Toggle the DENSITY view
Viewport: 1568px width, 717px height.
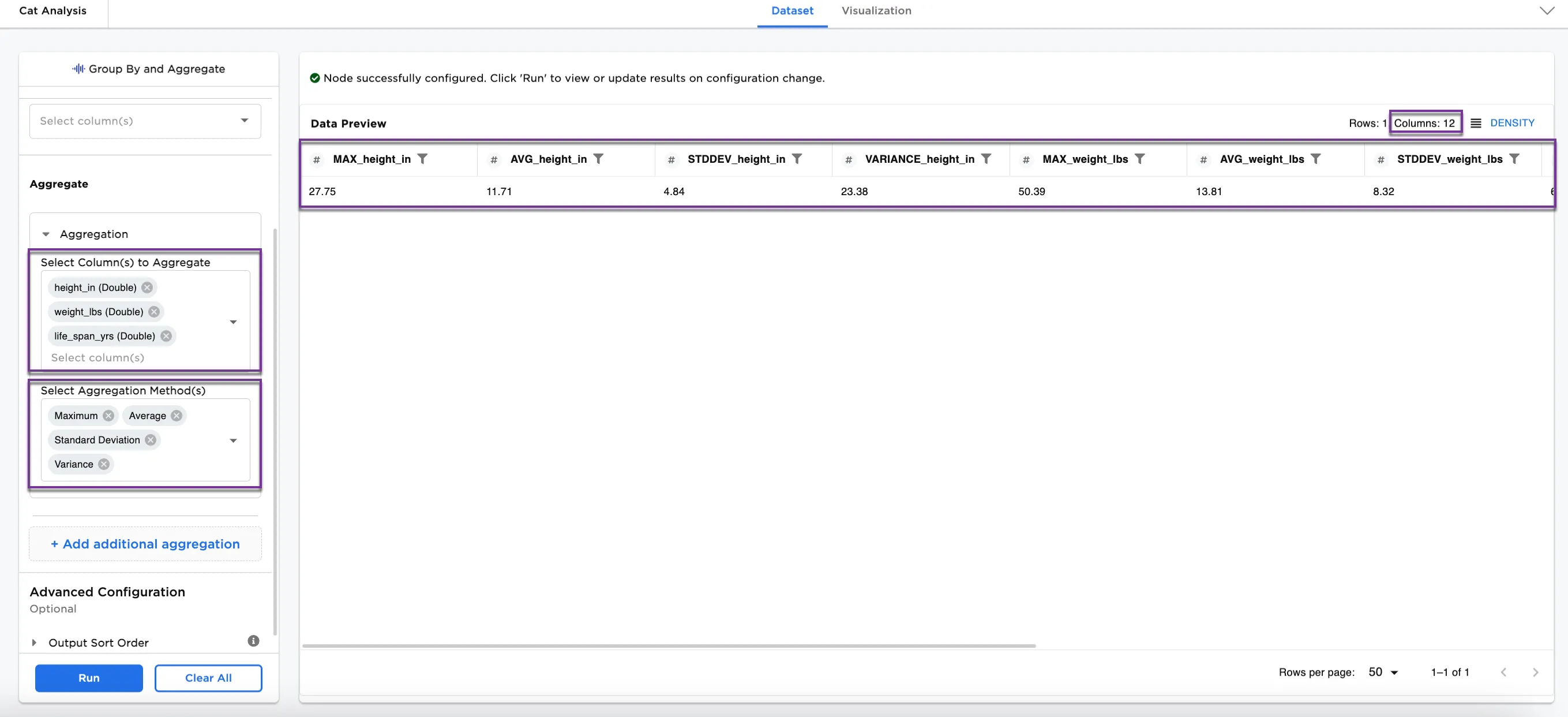click(1512, 123)
